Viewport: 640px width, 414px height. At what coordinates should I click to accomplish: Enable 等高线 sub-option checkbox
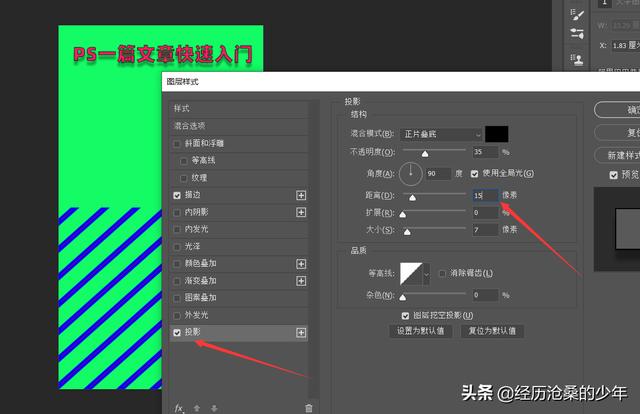[183, 161]
